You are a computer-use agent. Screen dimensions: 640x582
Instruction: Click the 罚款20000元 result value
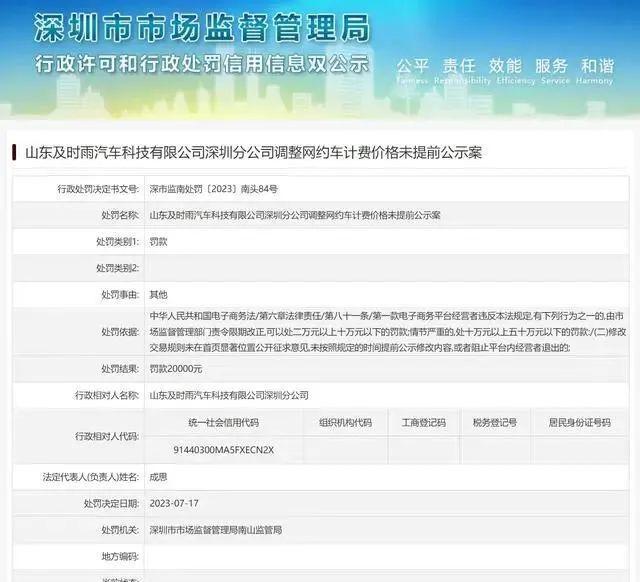tap(176, 369)
